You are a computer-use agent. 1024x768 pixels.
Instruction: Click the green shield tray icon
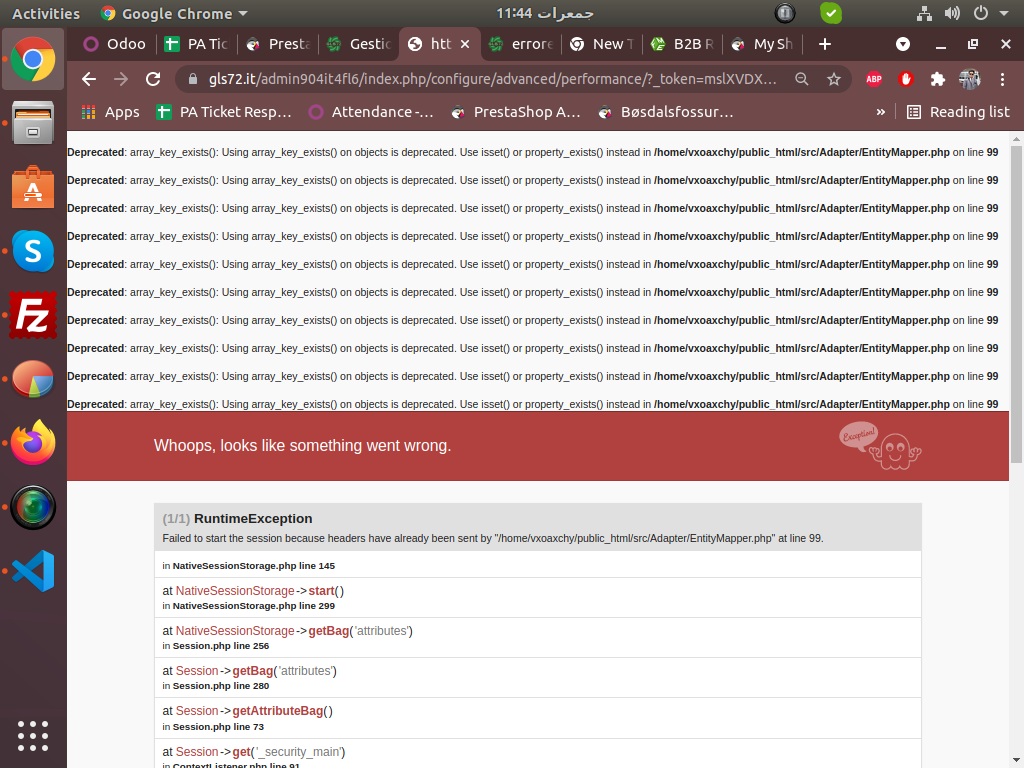pos(831,13)
